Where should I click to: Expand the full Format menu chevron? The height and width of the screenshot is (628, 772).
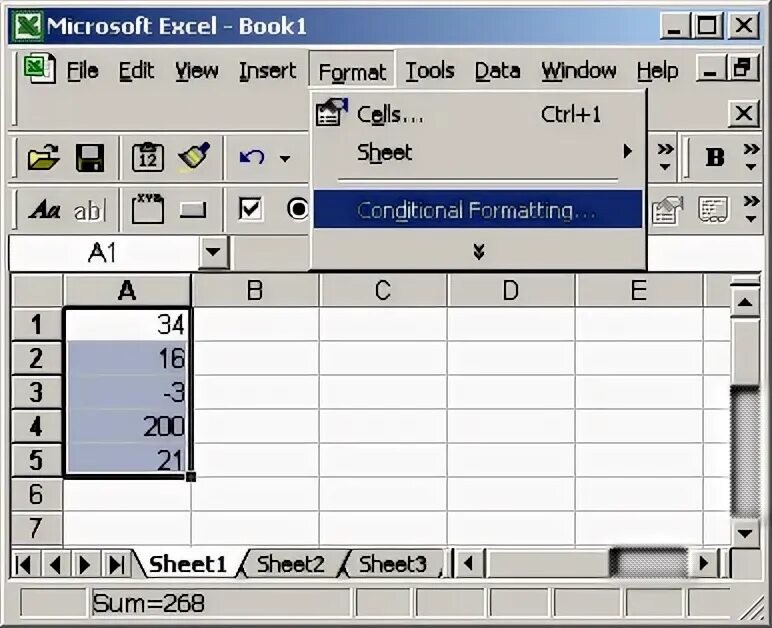[x=479, y=251]
